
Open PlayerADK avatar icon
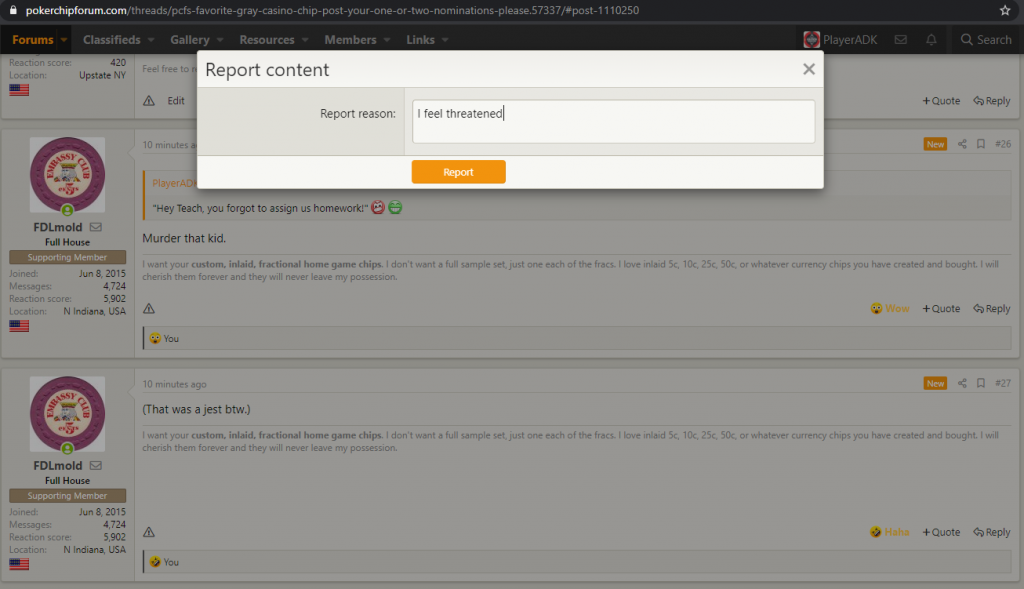point(811,40)
